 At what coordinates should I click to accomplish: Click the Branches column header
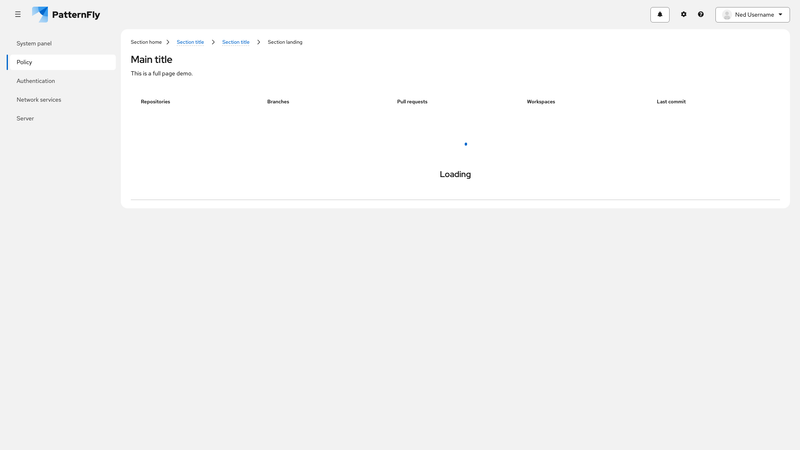pos(278,102)
